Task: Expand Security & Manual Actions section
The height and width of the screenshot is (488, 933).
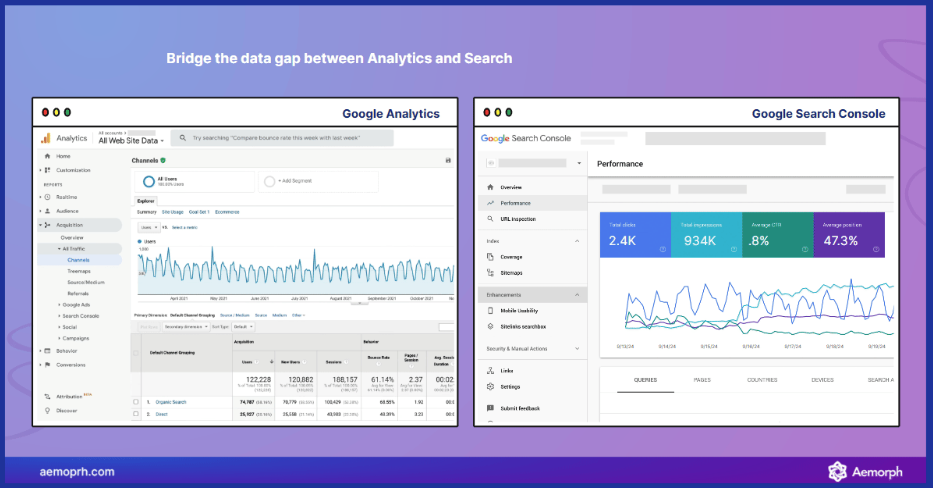Action: [577, 349]
